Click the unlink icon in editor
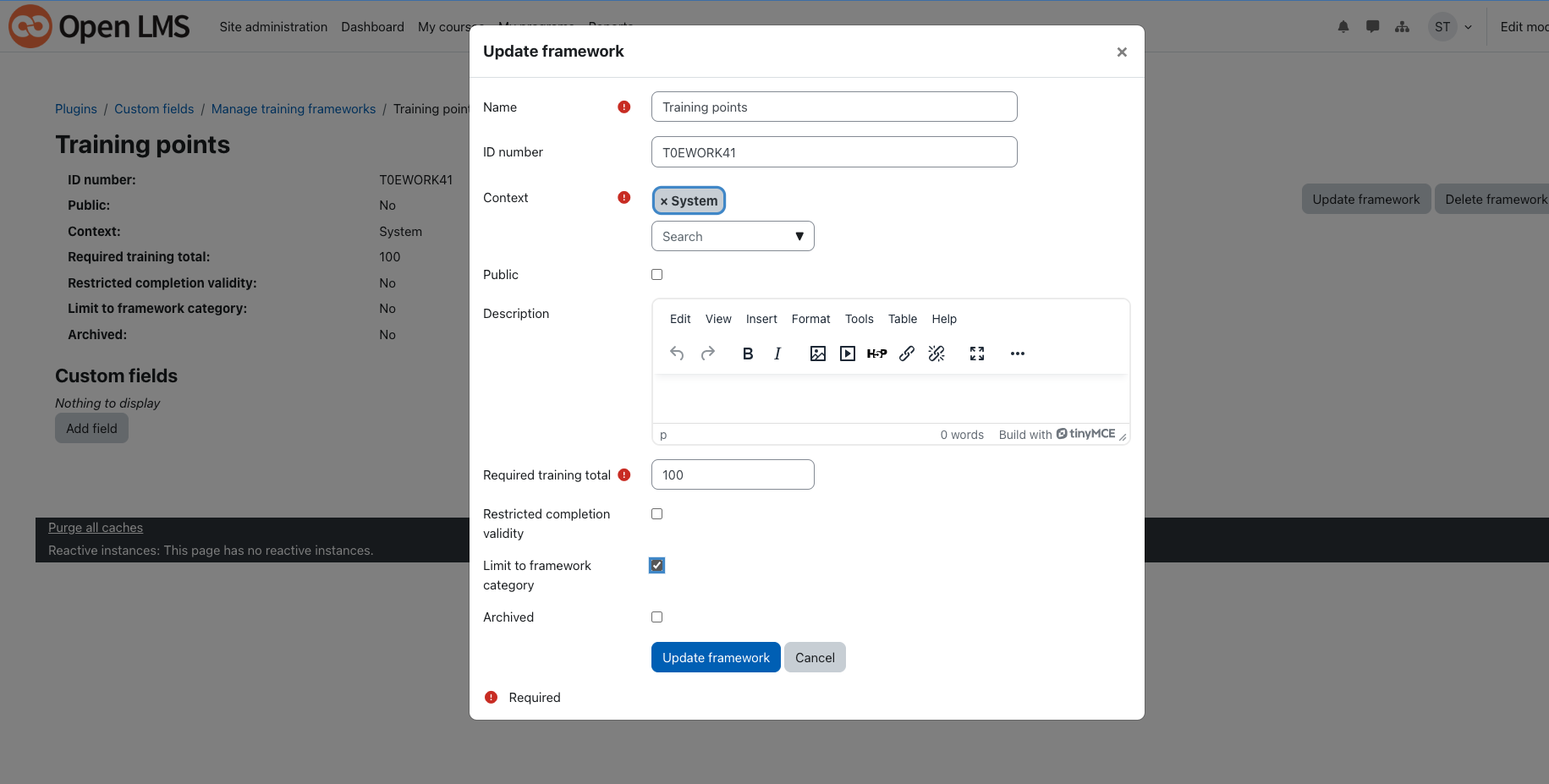This screenshot has width=1549, height=784. pyautogui.click(x=937, y=354)
